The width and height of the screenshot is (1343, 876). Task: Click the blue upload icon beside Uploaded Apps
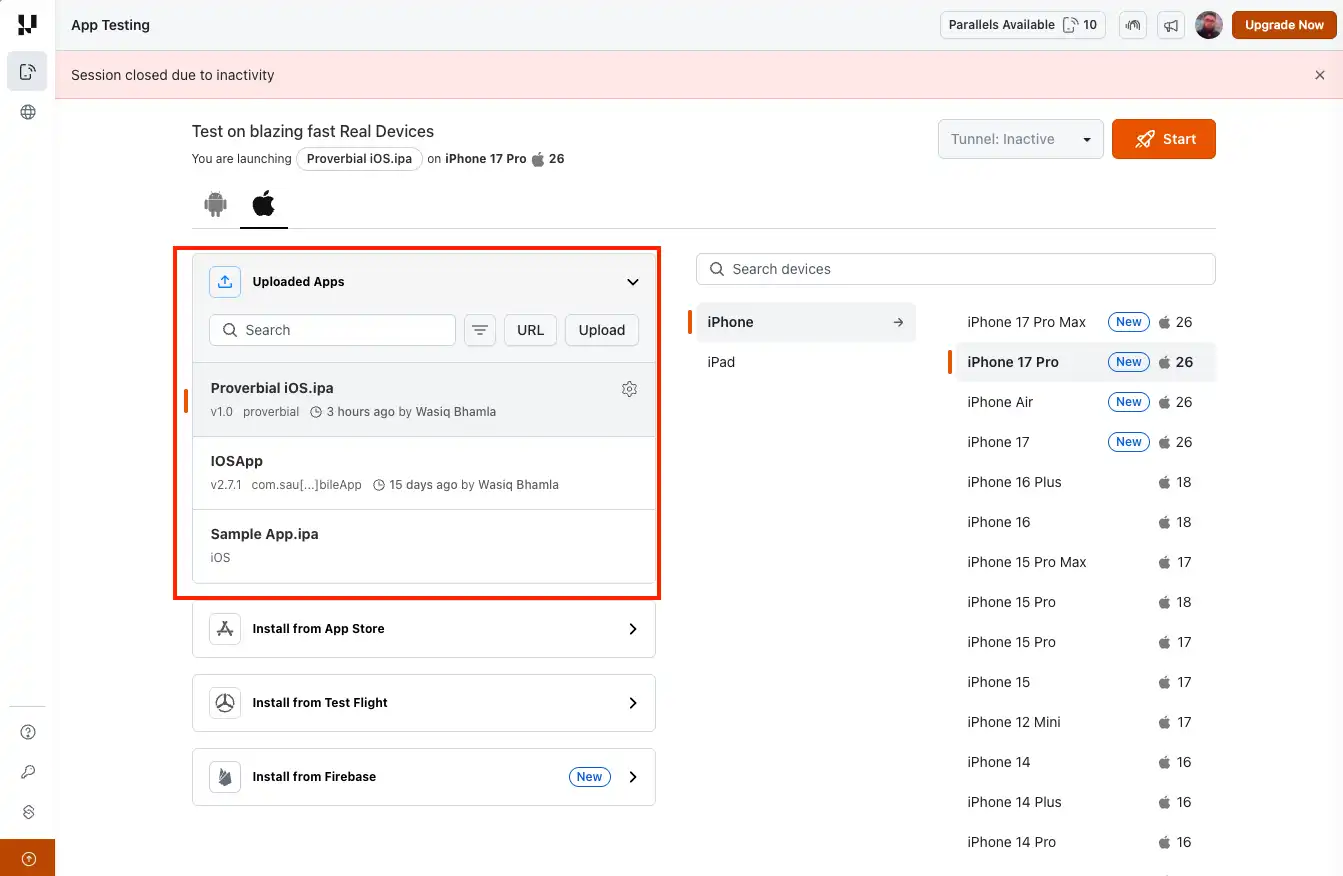pyautogui.click(x=225, y=282)
